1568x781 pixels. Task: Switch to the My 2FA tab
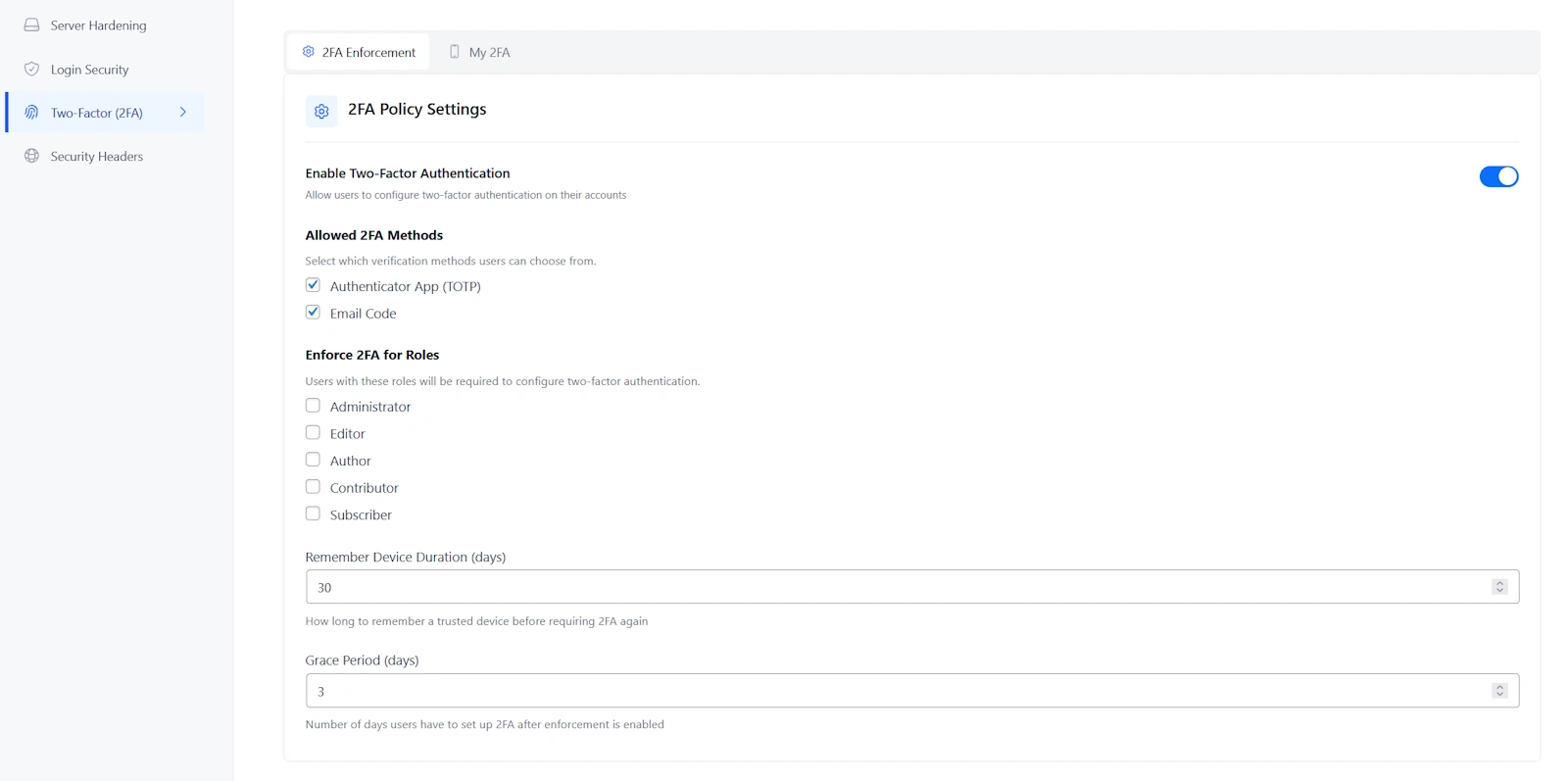(x=480, y=52)
